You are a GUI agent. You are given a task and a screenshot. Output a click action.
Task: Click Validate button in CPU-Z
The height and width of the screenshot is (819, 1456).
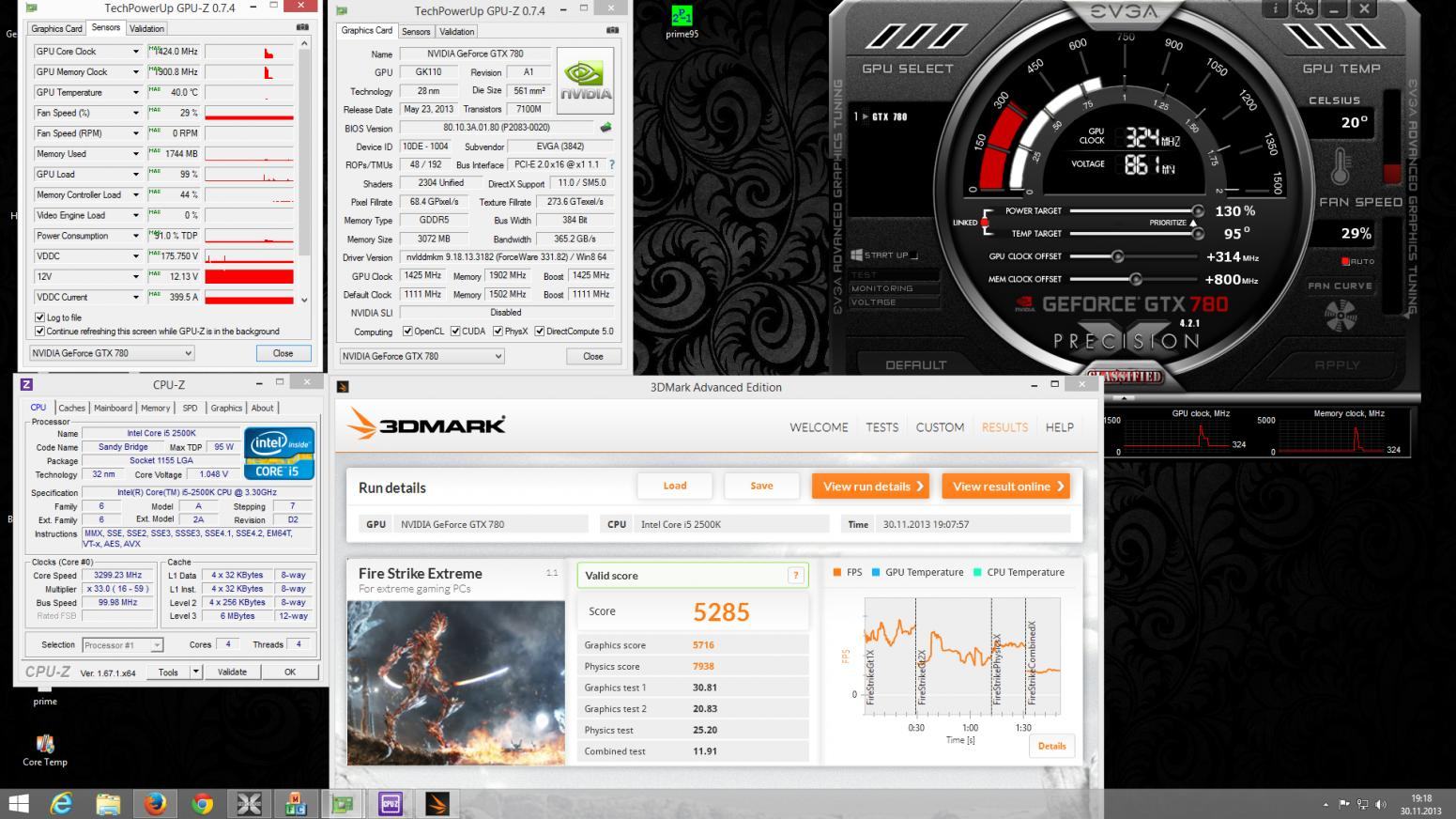[x=232, y=672]
